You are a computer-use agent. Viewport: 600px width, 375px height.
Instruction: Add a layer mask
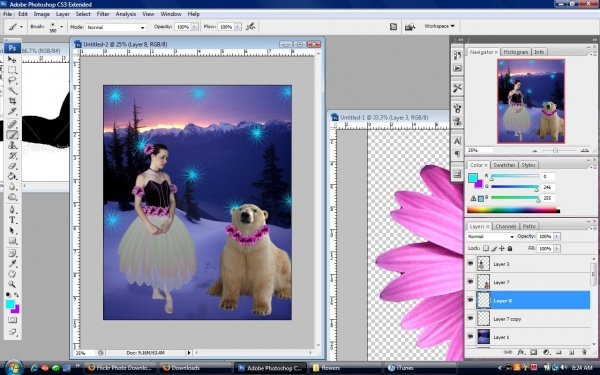[533, 352]
